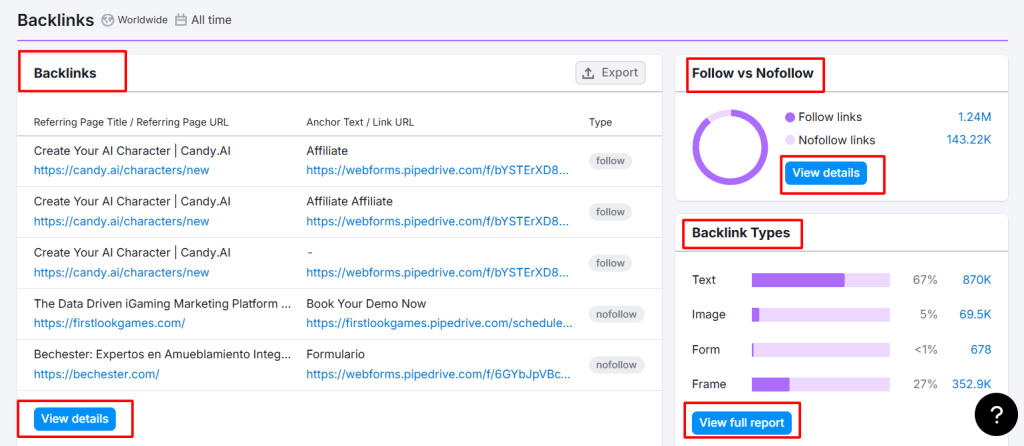Click the follow badge in Affiliate Affiliate row
1024x446 pixels.
pos(611,212)
